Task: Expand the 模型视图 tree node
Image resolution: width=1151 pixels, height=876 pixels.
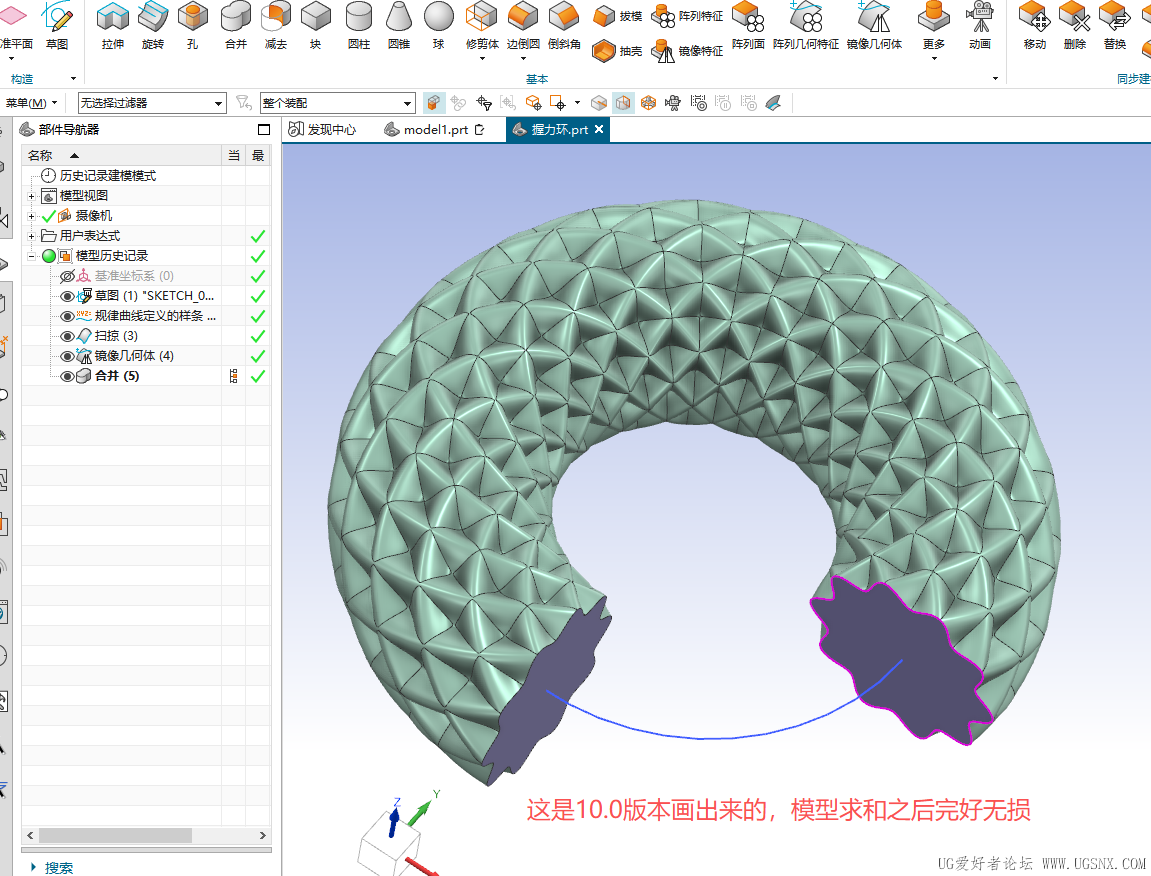Action: (32, 196)
